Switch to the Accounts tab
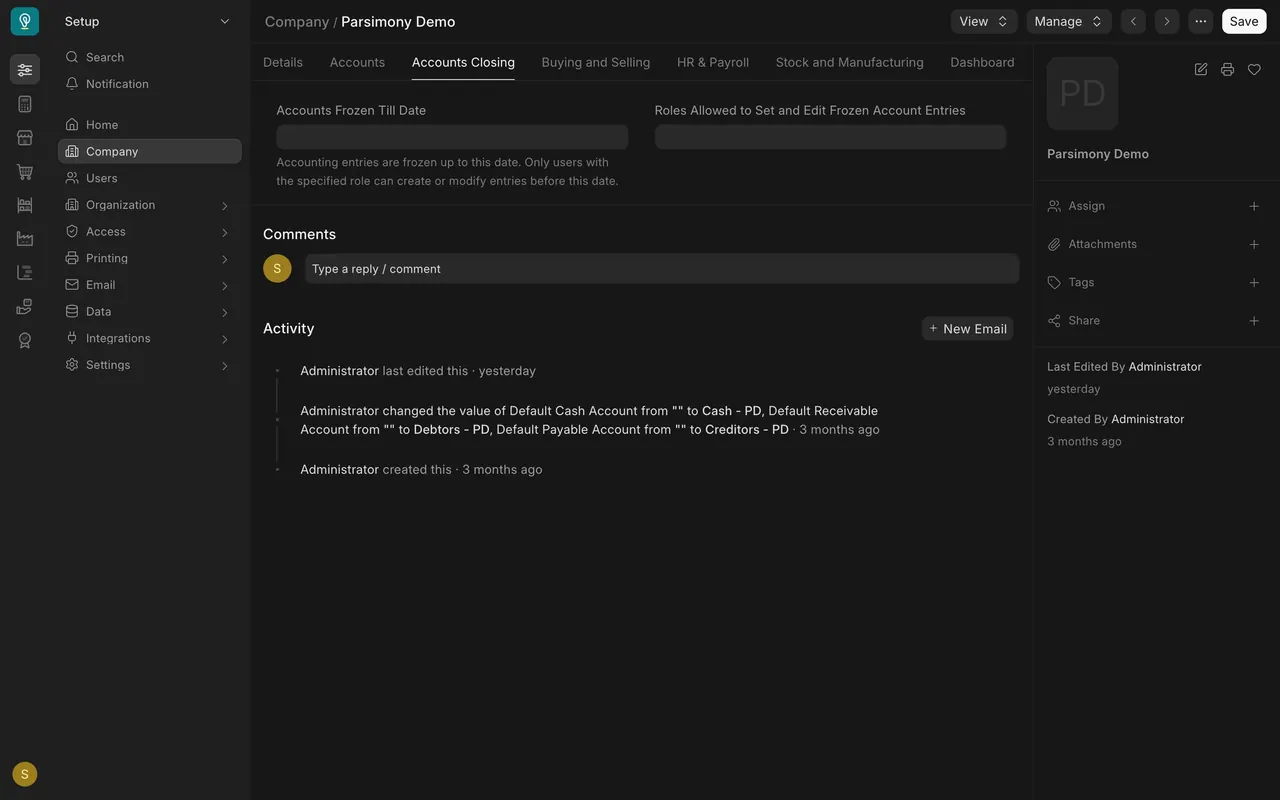Viewport: 1280px width, 800px height. click(x=357, y=62)
